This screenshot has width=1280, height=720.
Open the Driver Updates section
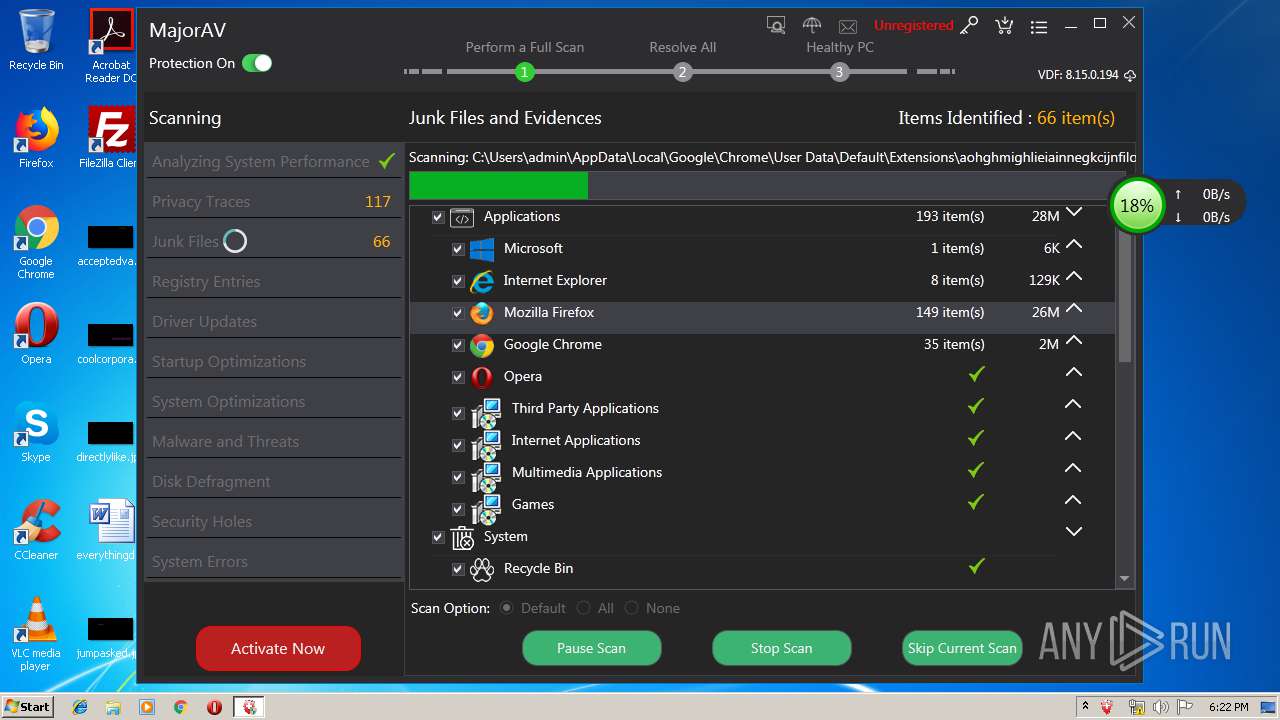pos(273,321)
